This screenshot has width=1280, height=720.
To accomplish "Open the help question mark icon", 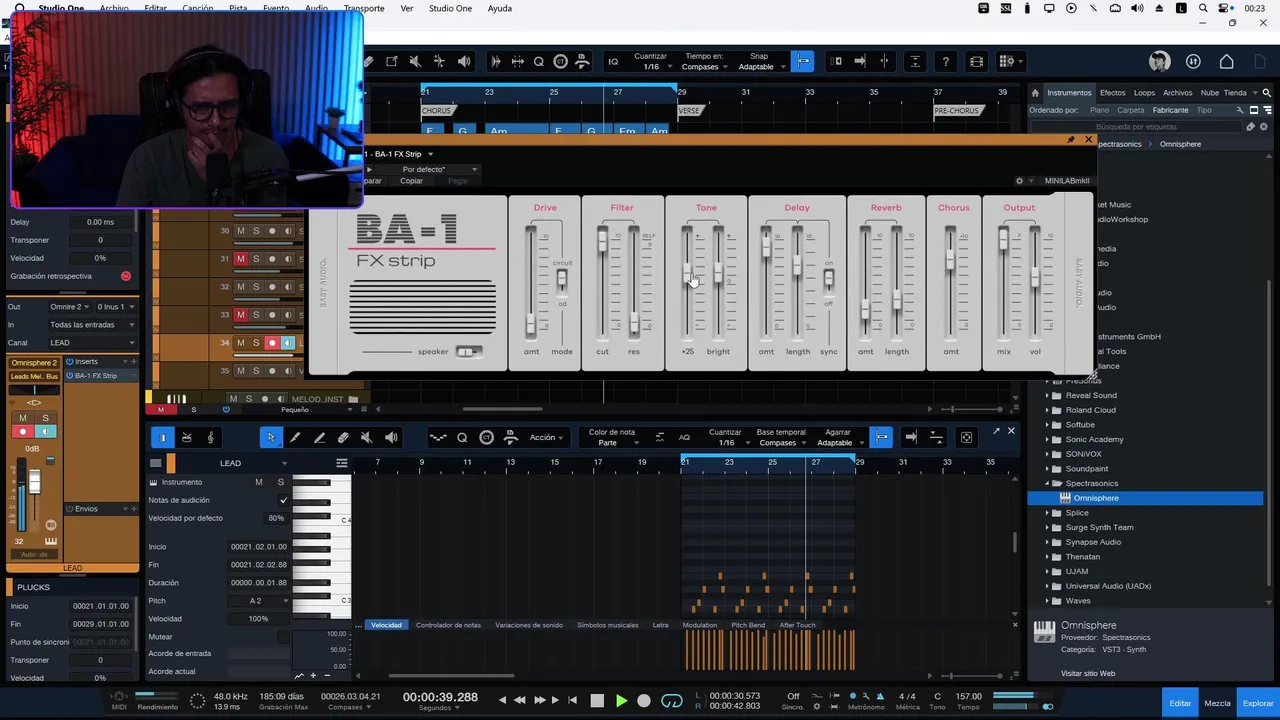I will point(945,62).
